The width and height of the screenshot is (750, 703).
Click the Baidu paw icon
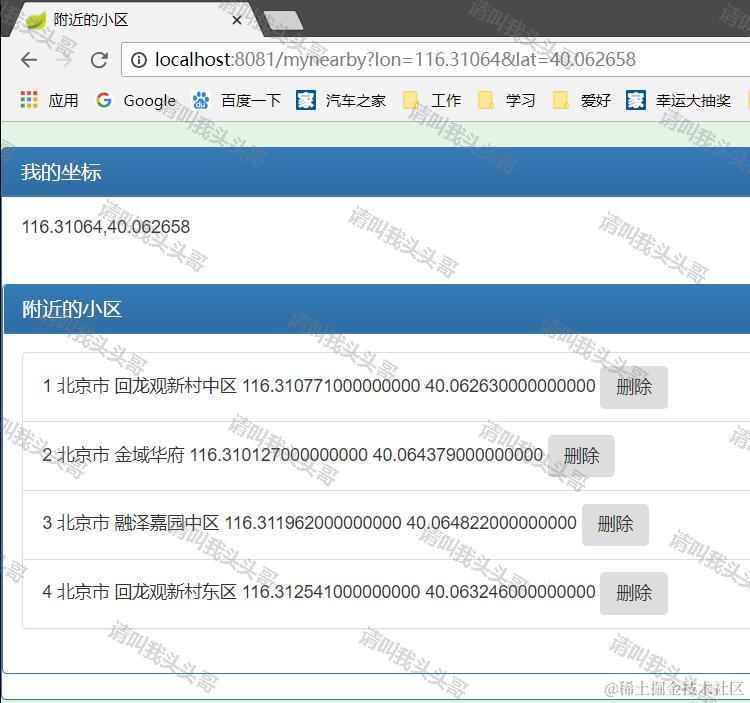click(x=201, y=100)
